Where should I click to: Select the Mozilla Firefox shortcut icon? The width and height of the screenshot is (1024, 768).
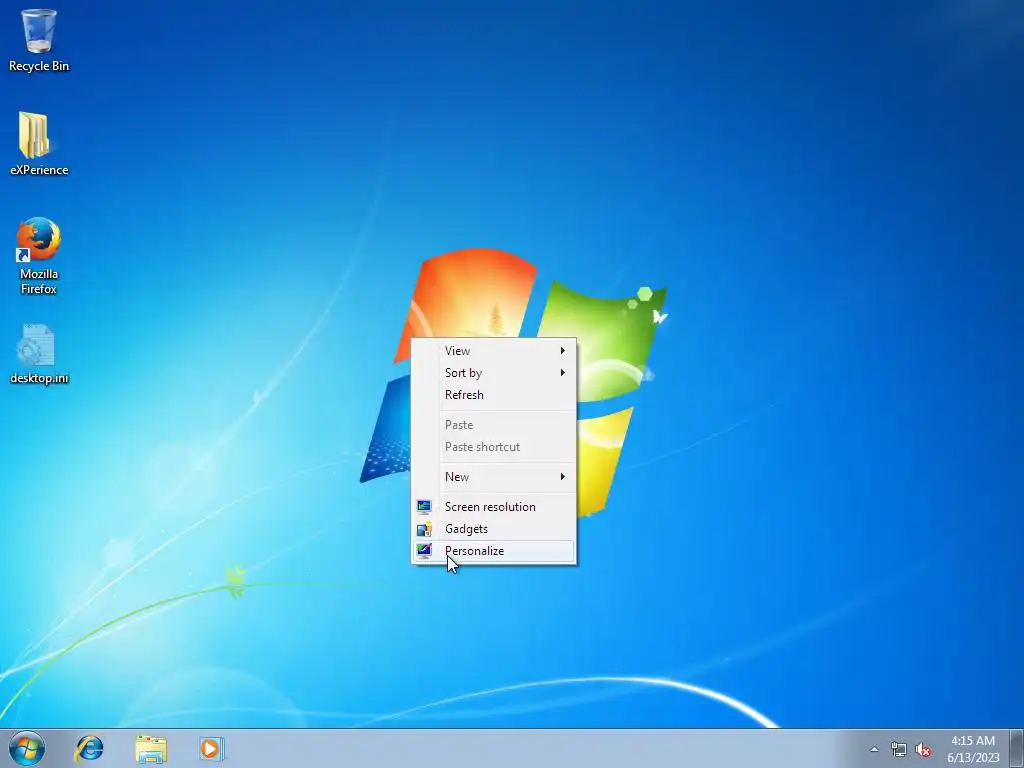click(x=39, y=256)
